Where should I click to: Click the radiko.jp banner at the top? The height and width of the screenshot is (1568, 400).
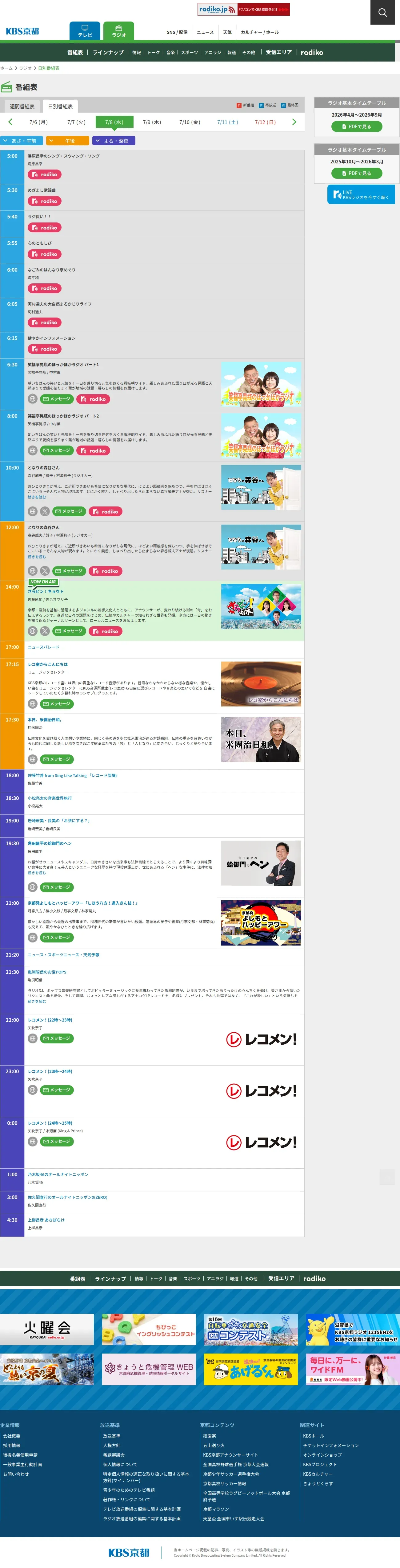(243, 9)
